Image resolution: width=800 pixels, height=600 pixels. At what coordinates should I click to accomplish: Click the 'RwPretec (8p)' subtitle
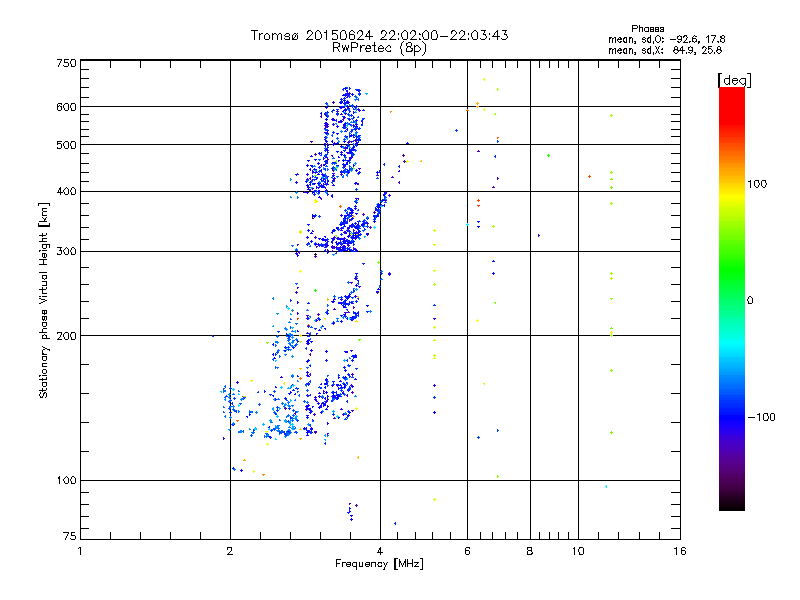coord(379,48)
